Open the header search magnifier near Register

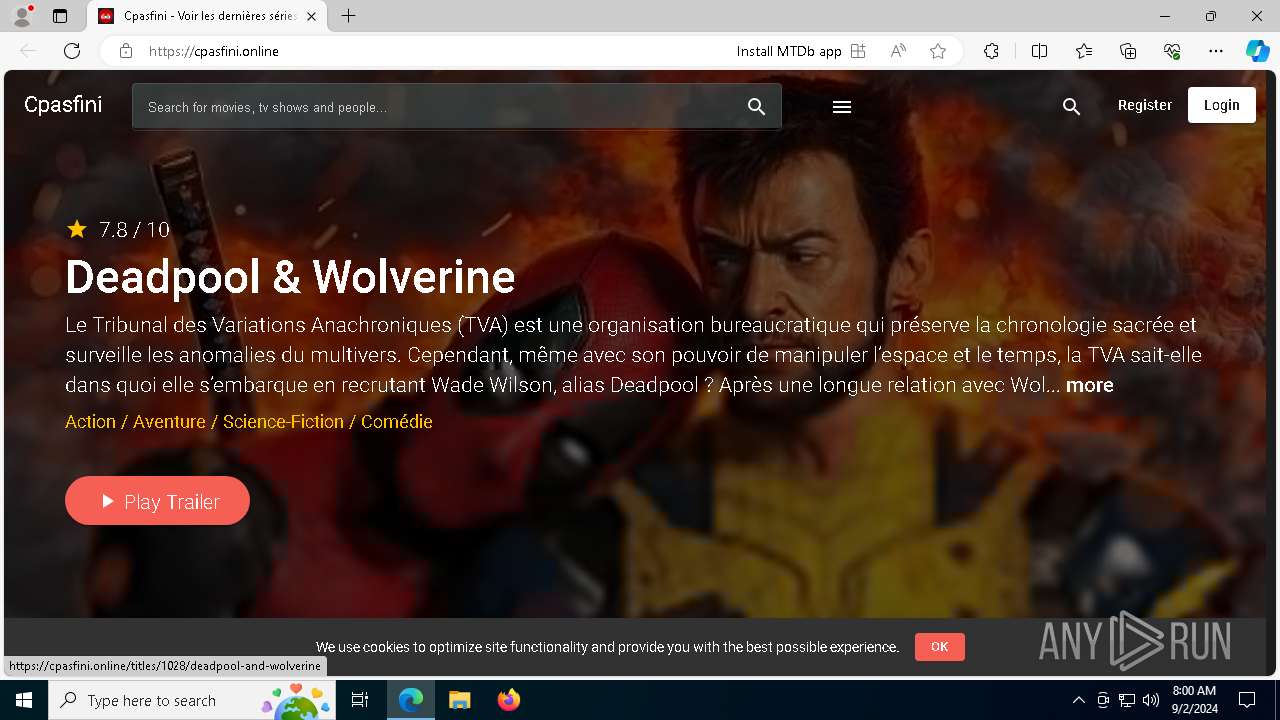click(1071, 107)
